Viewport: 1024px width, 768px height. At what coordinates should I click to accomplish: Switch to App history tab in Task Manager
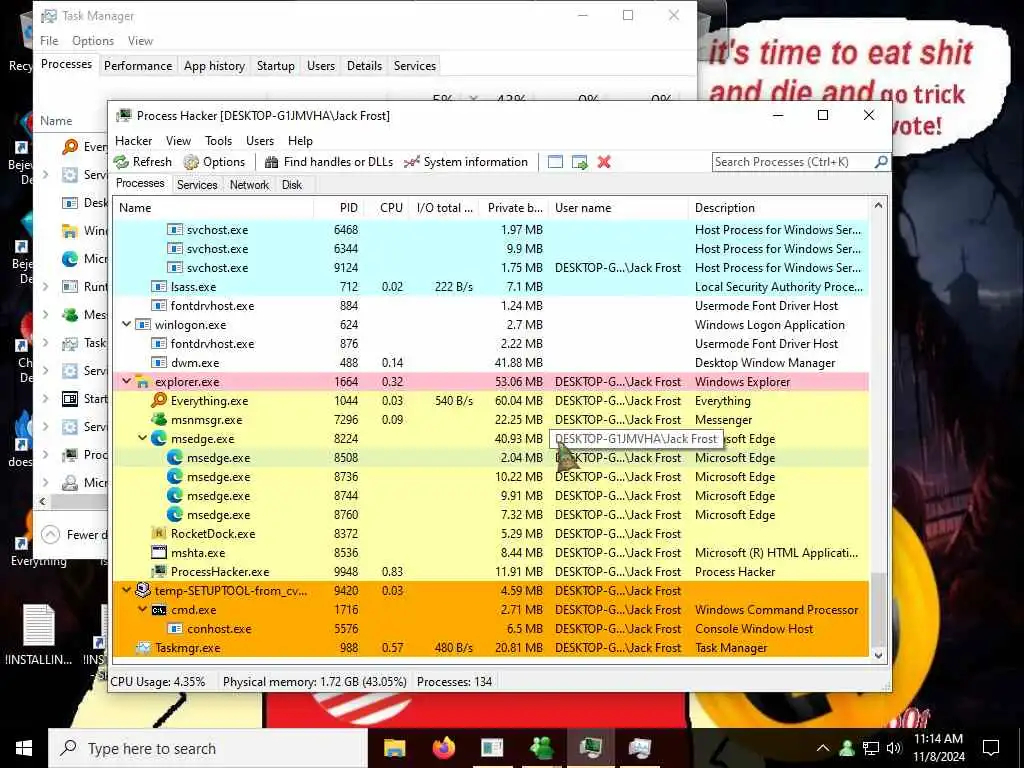click(214, 65)
